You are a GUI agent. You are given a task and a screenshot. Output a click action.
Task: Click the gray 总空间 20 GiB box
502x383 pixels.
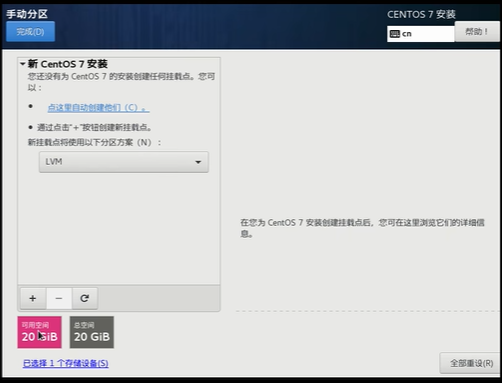pyautogui.click(x=92, y=332)
